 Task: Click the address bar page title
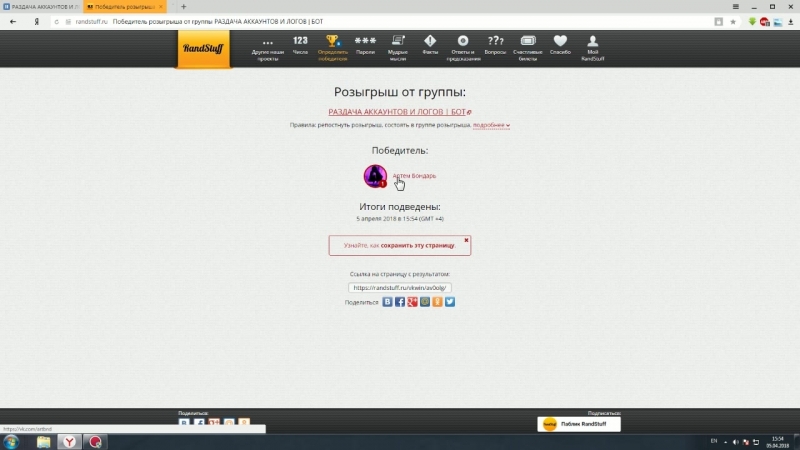tap(218, 21)
